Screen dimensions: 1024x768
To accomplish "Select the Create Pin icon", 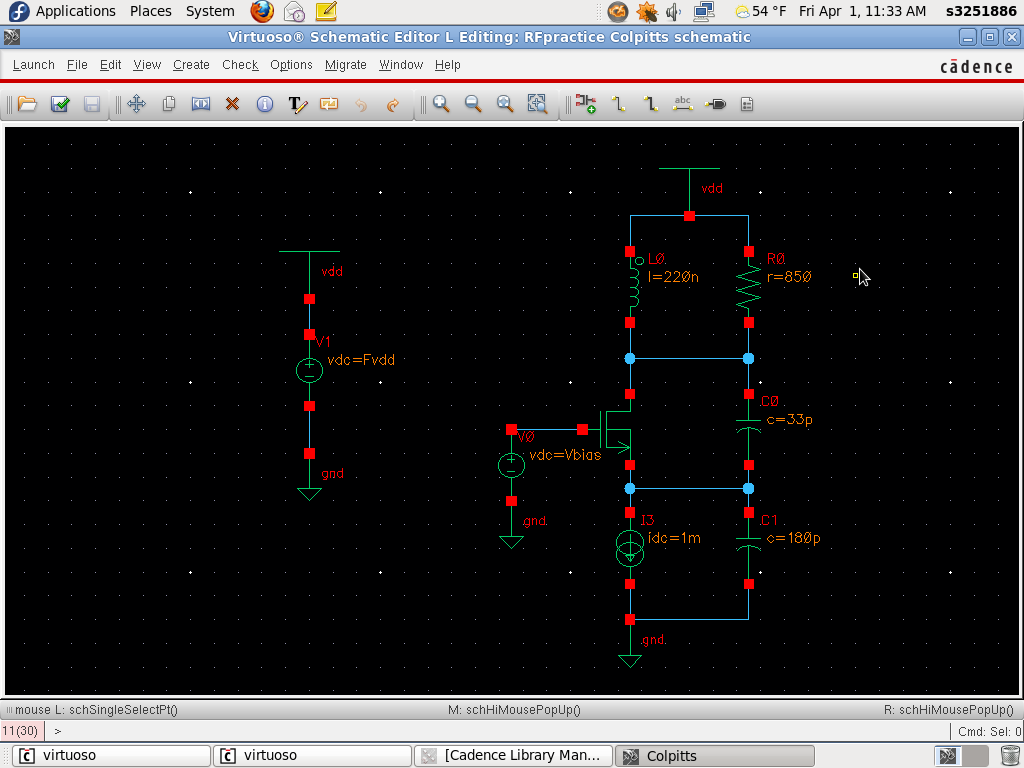I will click(715, 104).
